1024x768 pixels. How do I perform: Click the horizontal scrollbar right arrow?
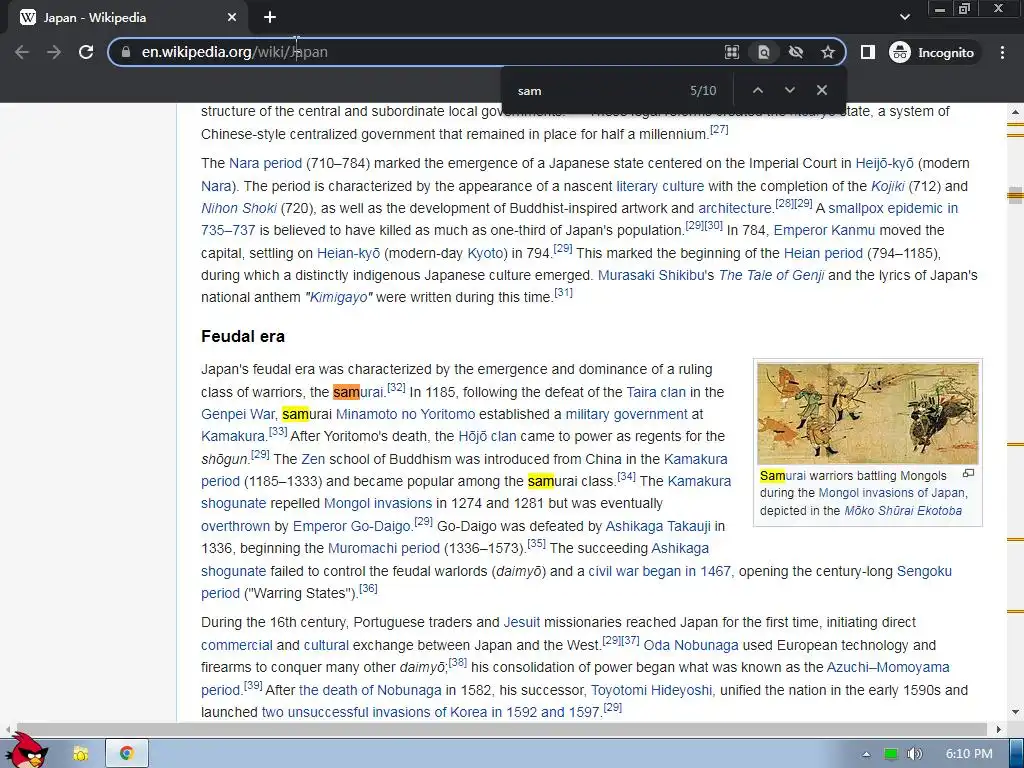(999, 729)
